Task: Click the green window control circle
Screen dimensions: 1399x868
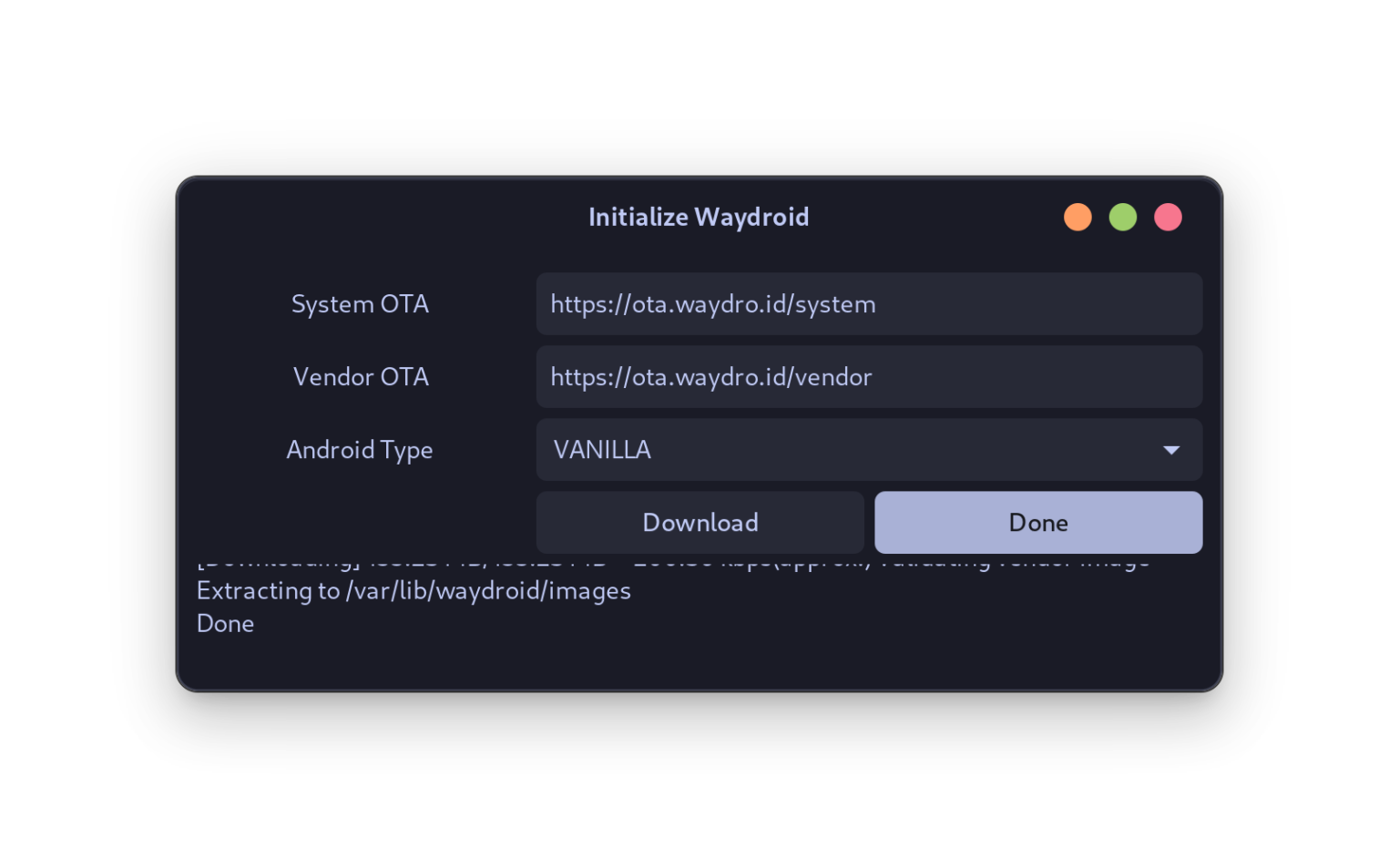Action: coord(1123,217)
